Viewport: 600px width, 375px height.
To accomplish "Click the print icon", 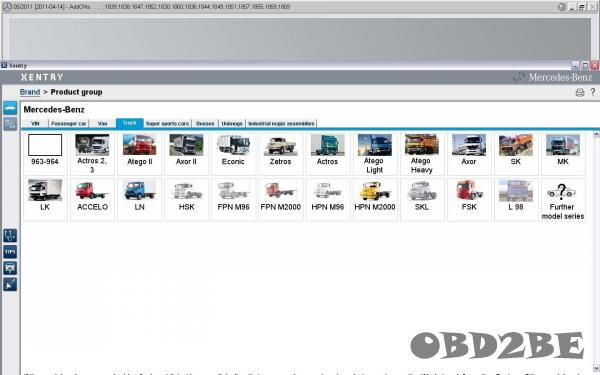I will 580,92.
